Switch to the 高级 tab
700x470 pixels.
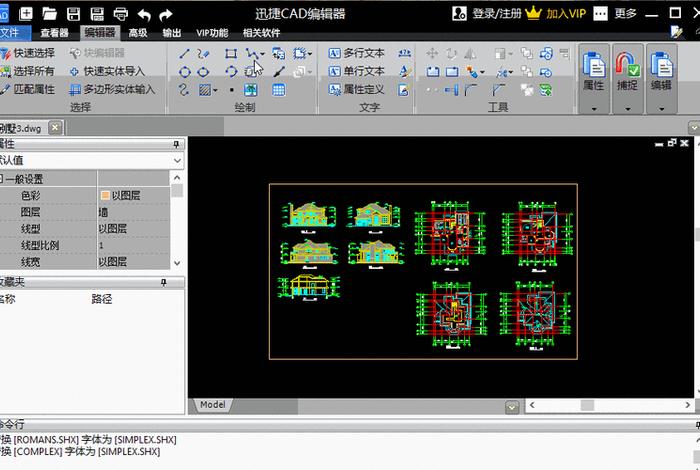tap(138, 33)
